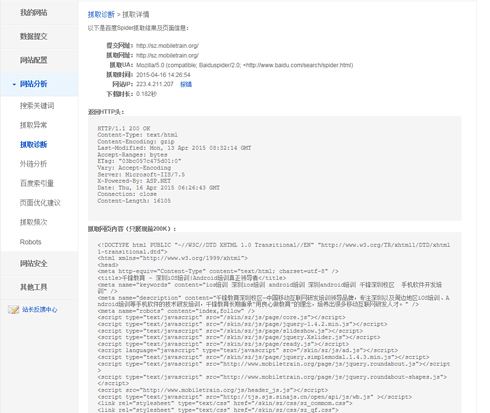
Task: Open Robots submenu item
Action: [x=30, y=242]
